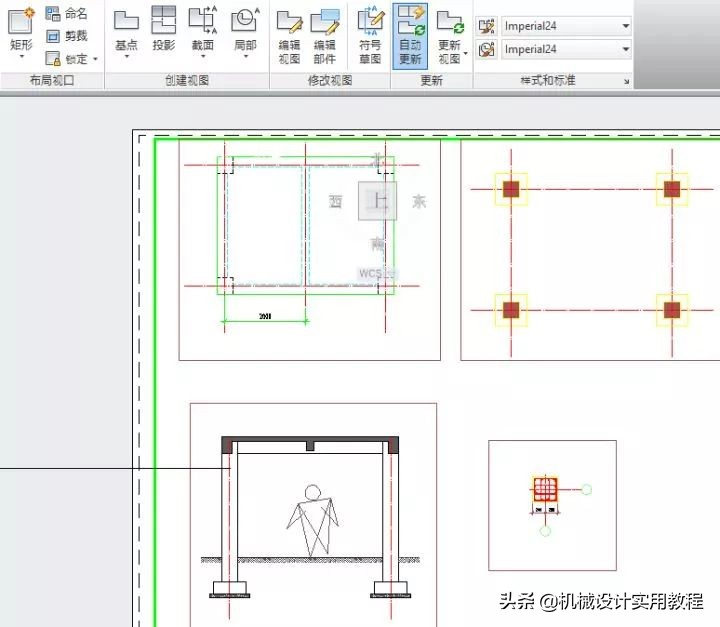Open the 基点 dropdown arrow
This screenshot has width=720, height=627.
(x=126, y=56)
